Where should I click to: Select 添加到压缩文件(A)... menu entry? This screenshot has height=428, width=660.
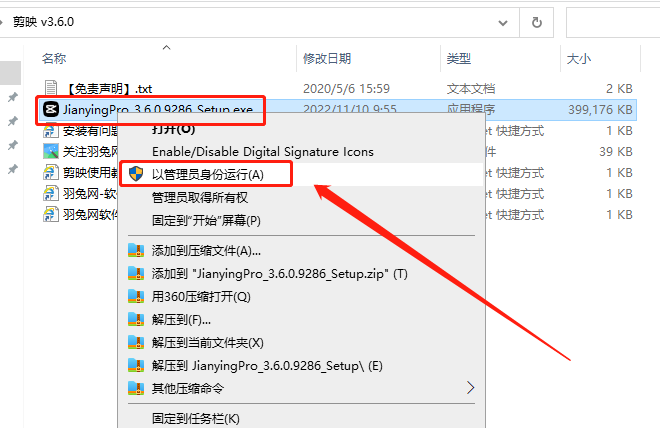(206, 251)
